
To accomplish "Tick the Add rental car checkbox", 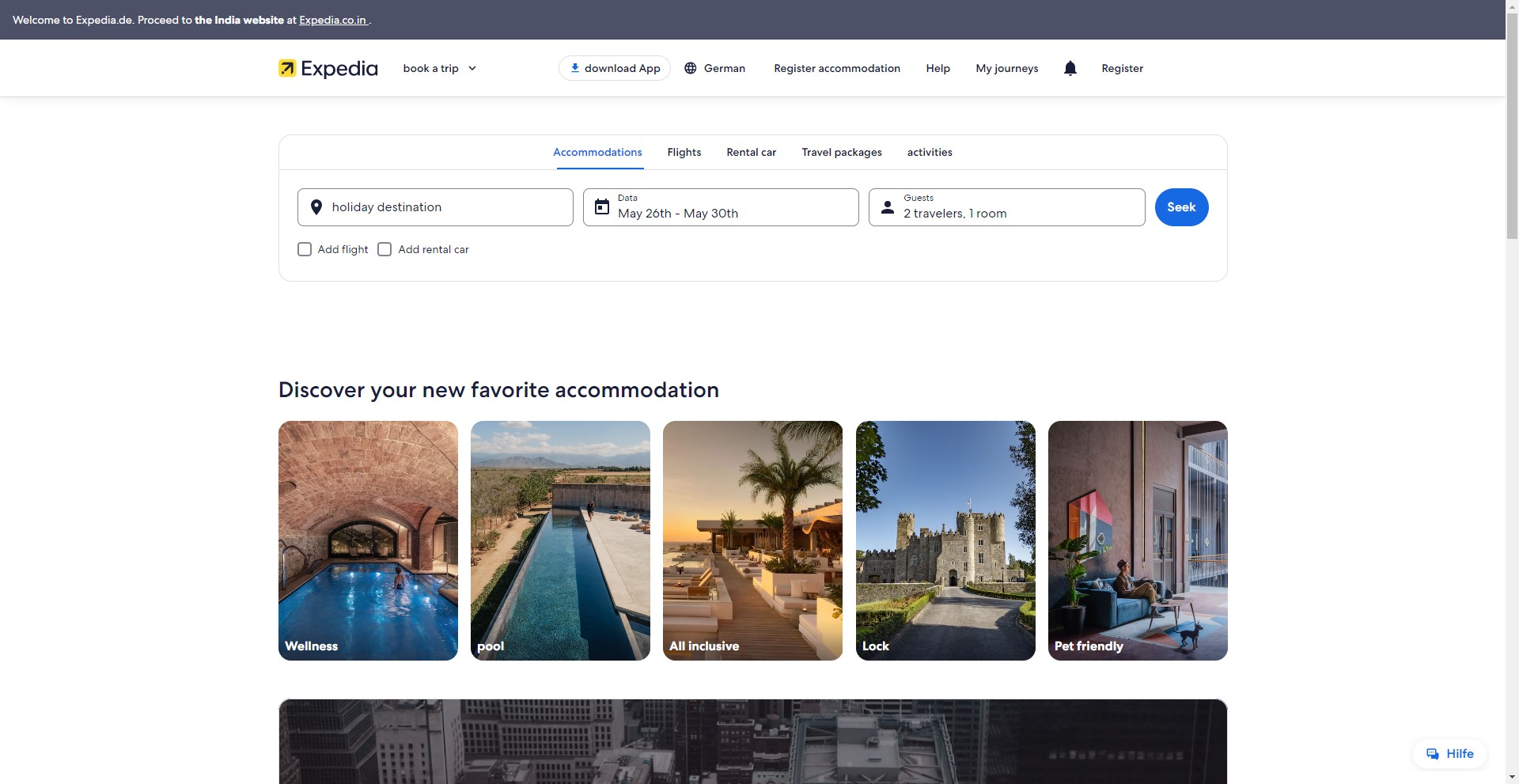I will (x=384, y=249).
